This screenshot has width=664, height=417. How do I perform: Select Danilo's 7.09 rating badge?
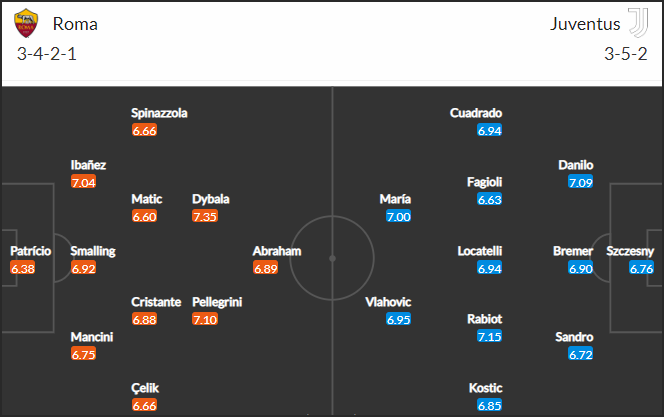[x=581, y=182]
